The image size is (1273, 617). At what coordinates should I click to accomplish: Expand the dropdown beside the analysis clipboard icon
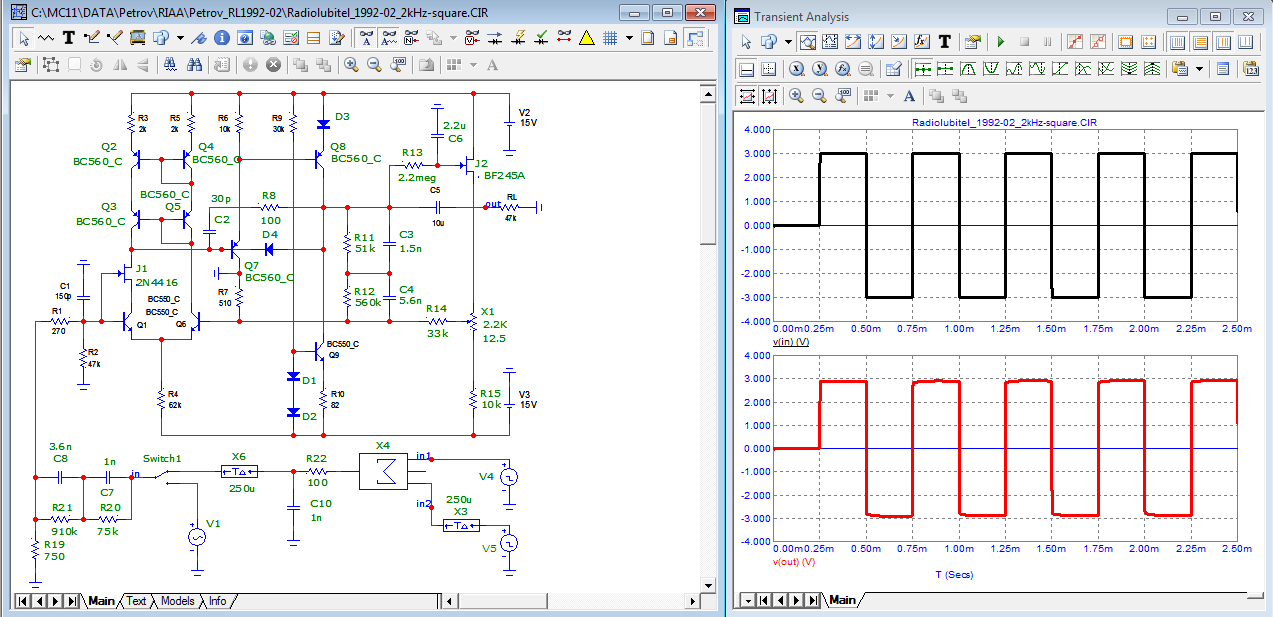point(1198,69)
